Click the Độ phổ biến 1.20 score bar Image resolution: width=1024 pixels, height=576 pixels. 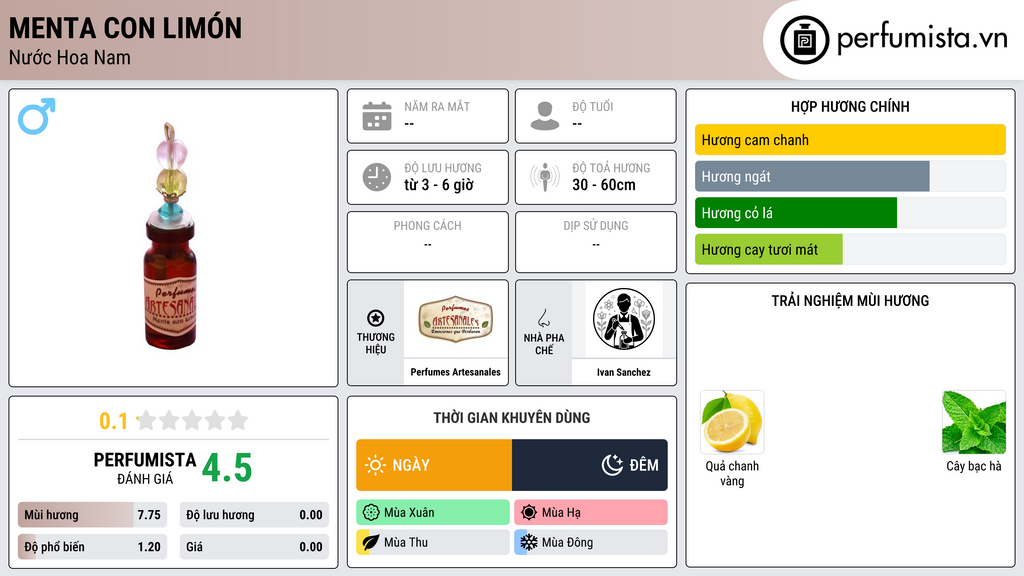click(92, 547)
